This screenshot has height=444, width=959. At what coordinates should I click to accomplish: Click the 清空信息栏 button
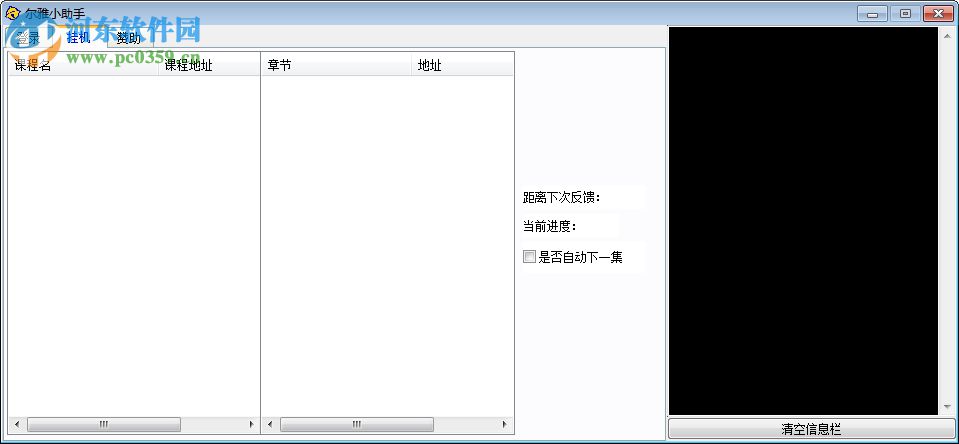[x=811, y=429]
